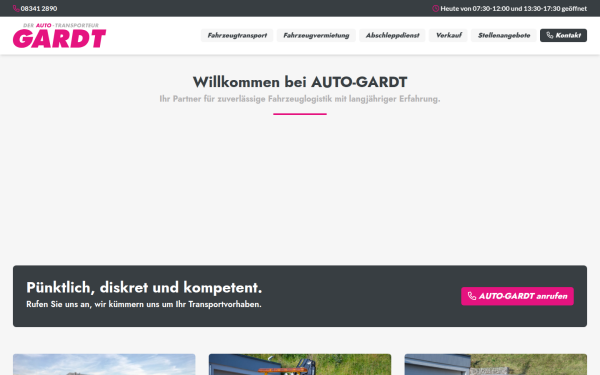Screen dimensions: 600x375
Task: Click the headline 'Pünktlich, diskret und kompetent.'
Action: pyautogui.click(x=144, y=287)
